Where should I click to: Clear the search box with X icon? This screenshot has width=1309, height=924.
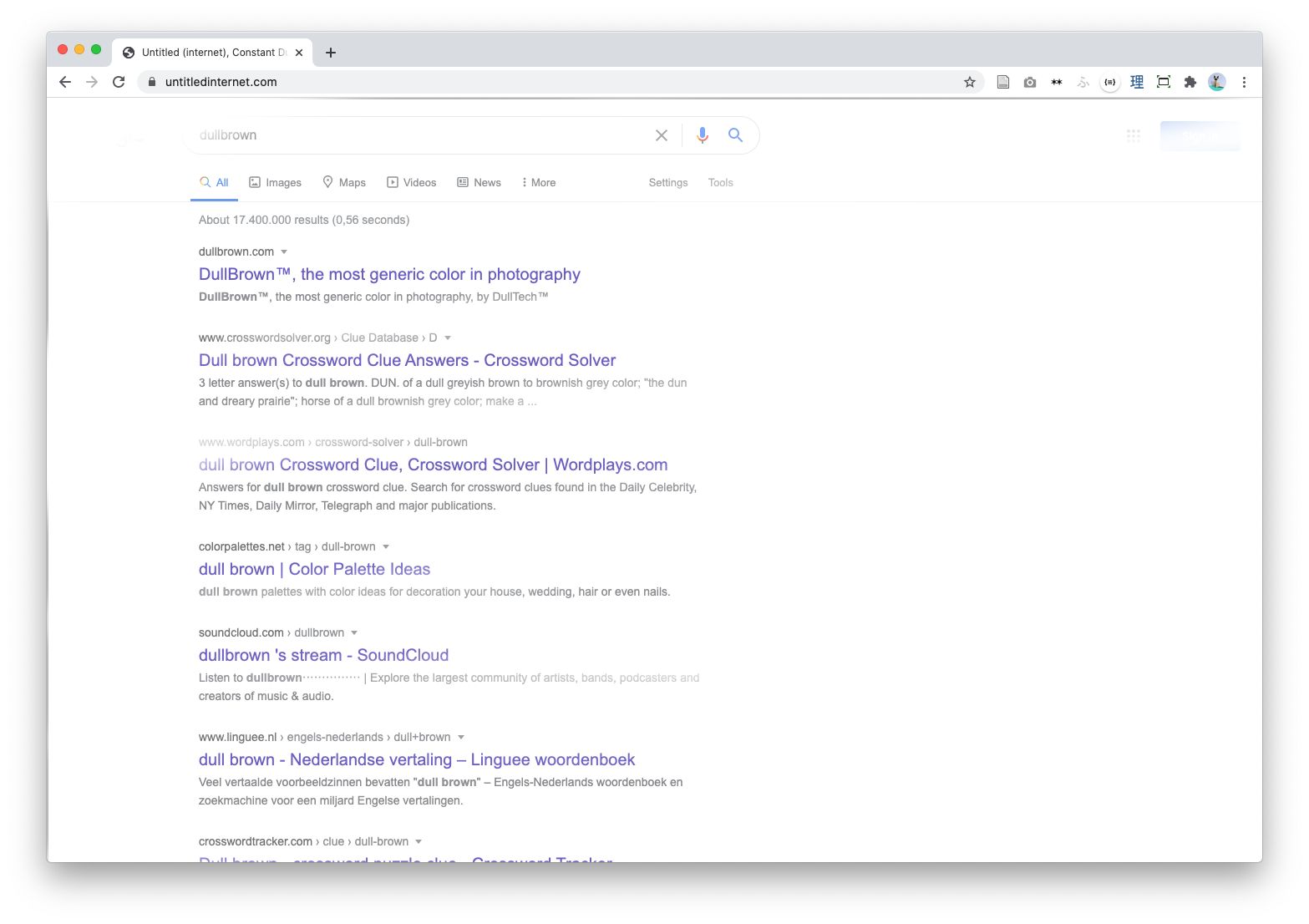662,135
